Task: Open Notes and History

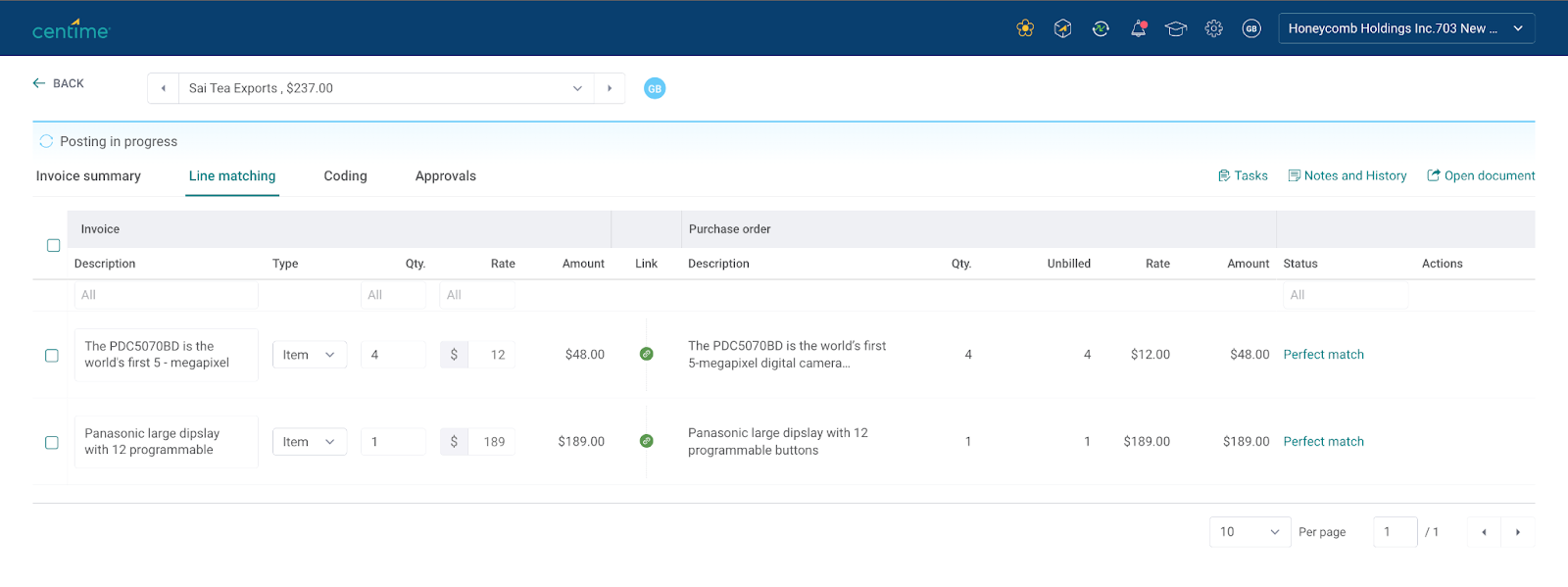Action: click(1347, 175)
